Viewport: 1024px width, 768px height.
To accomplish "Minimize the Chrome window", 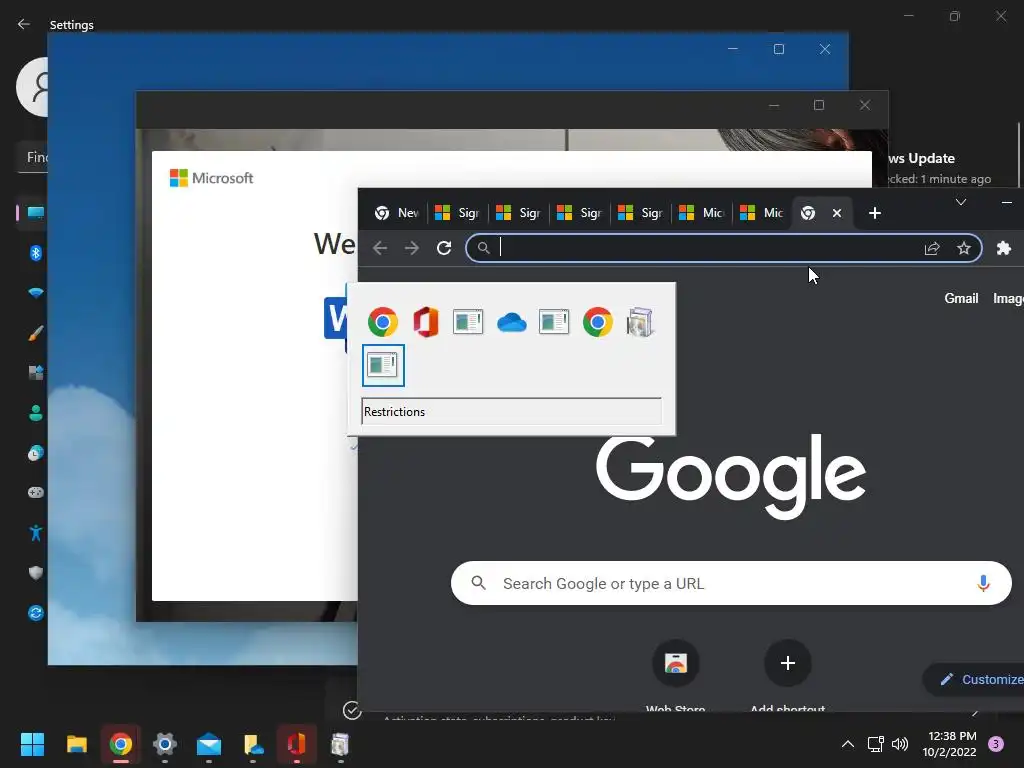I will point(1006,202).
